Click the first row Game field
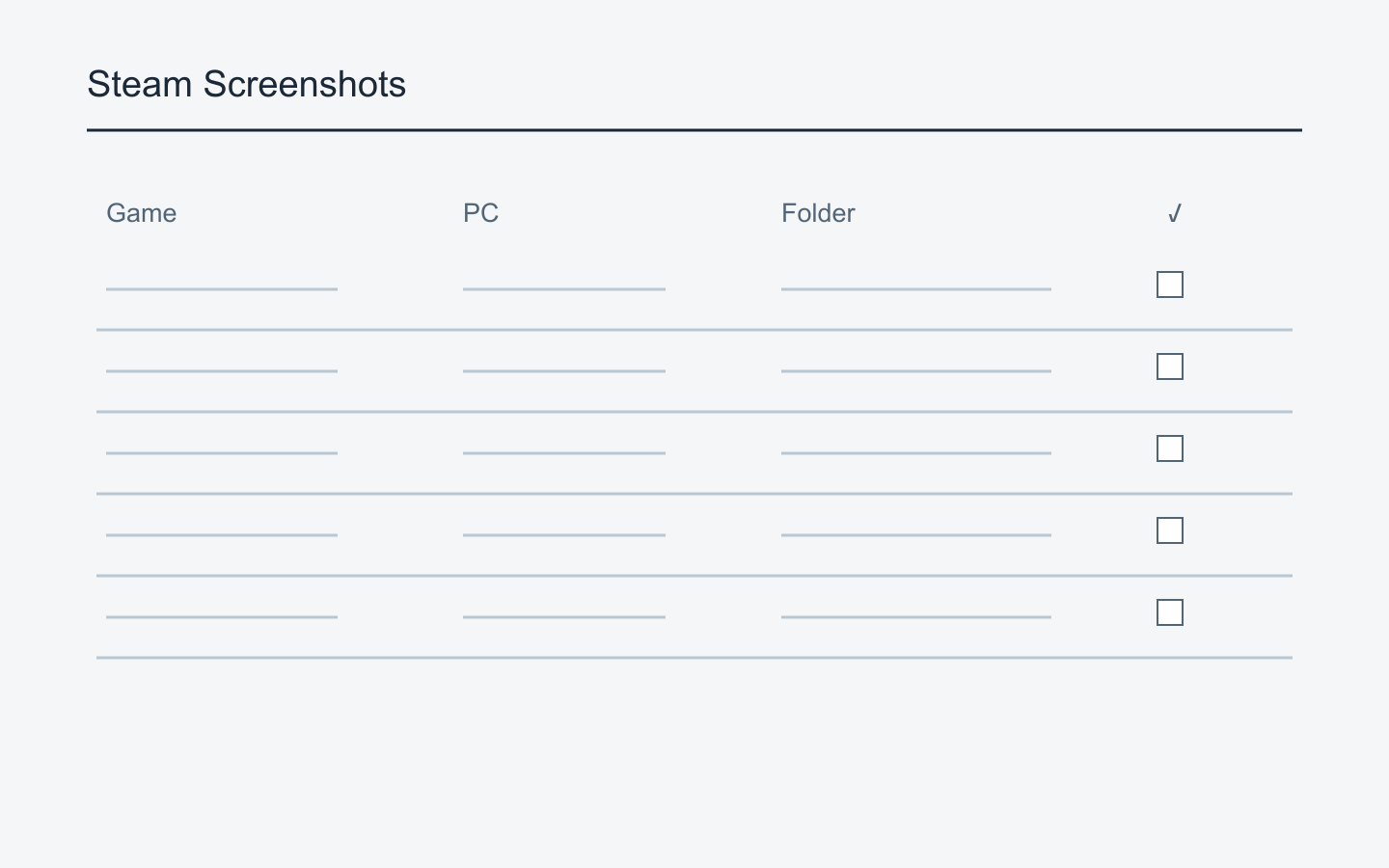This screenshot has width=1389, height=868. click(x=222, y=276)
